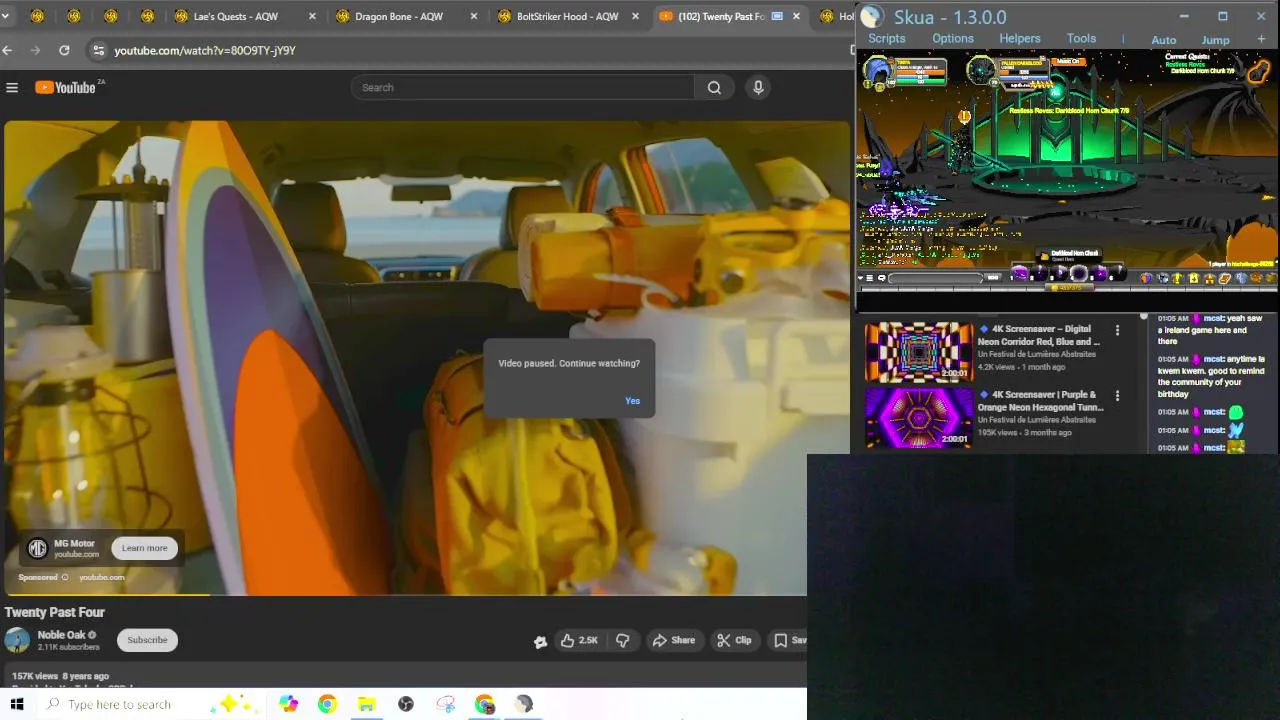The width and height of the screenshot is (1280, 720).
Task: Open Chrome from the taskbar
Action: 327,704
